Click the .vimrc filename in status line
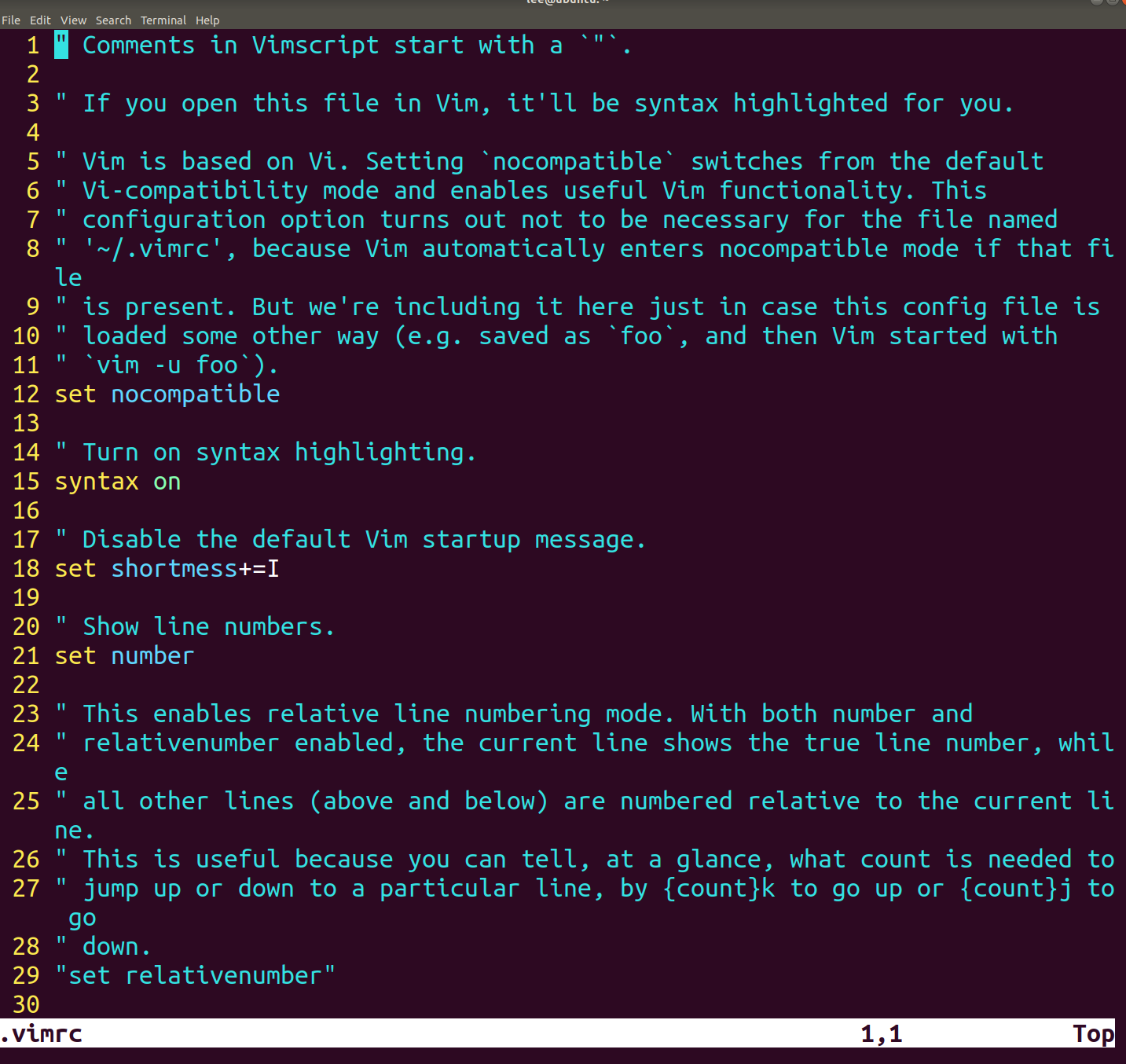Image resolution: width=1126 pixels, height=1064 pixels. (x=42, y=1033)
